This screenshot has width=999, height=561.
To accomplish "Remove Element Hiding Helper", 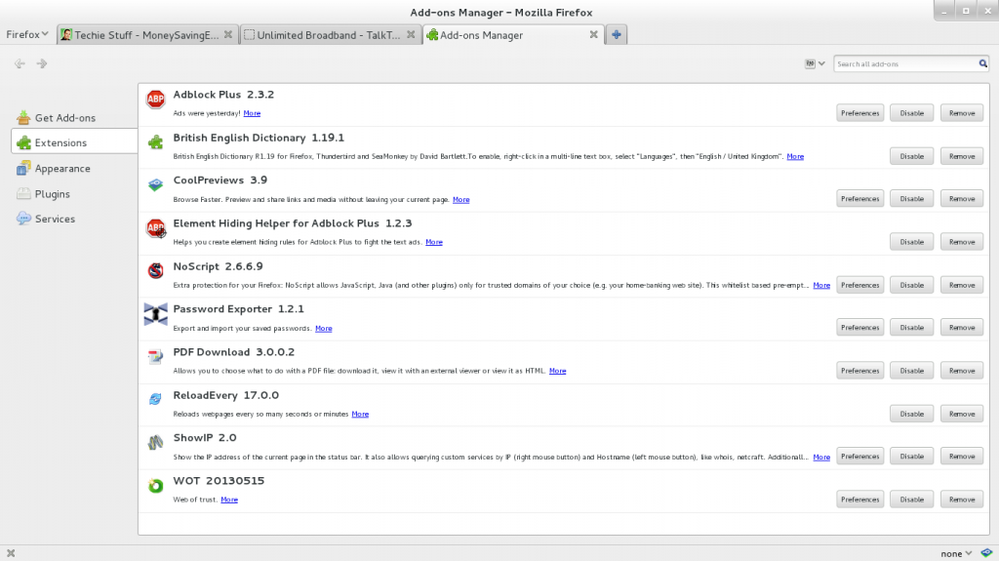I will pos(961,242).
